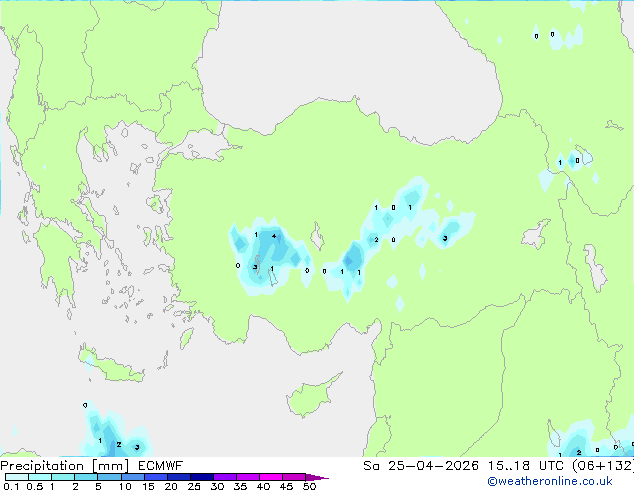Select the 30 to 35 mm purple swatch
The height and width of the screenshot is (490, 634).
click(x=225, y=477)
